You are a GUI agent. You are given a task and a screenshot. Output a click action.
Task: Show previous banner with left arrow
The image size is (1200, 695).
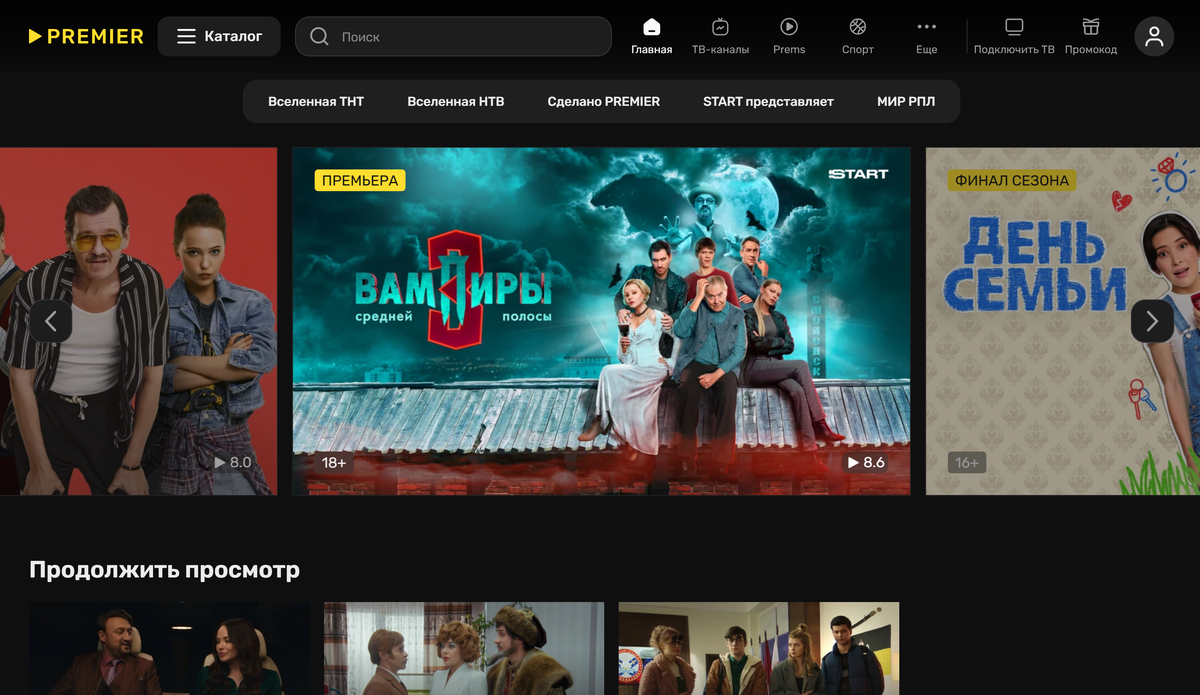(51, 321)
